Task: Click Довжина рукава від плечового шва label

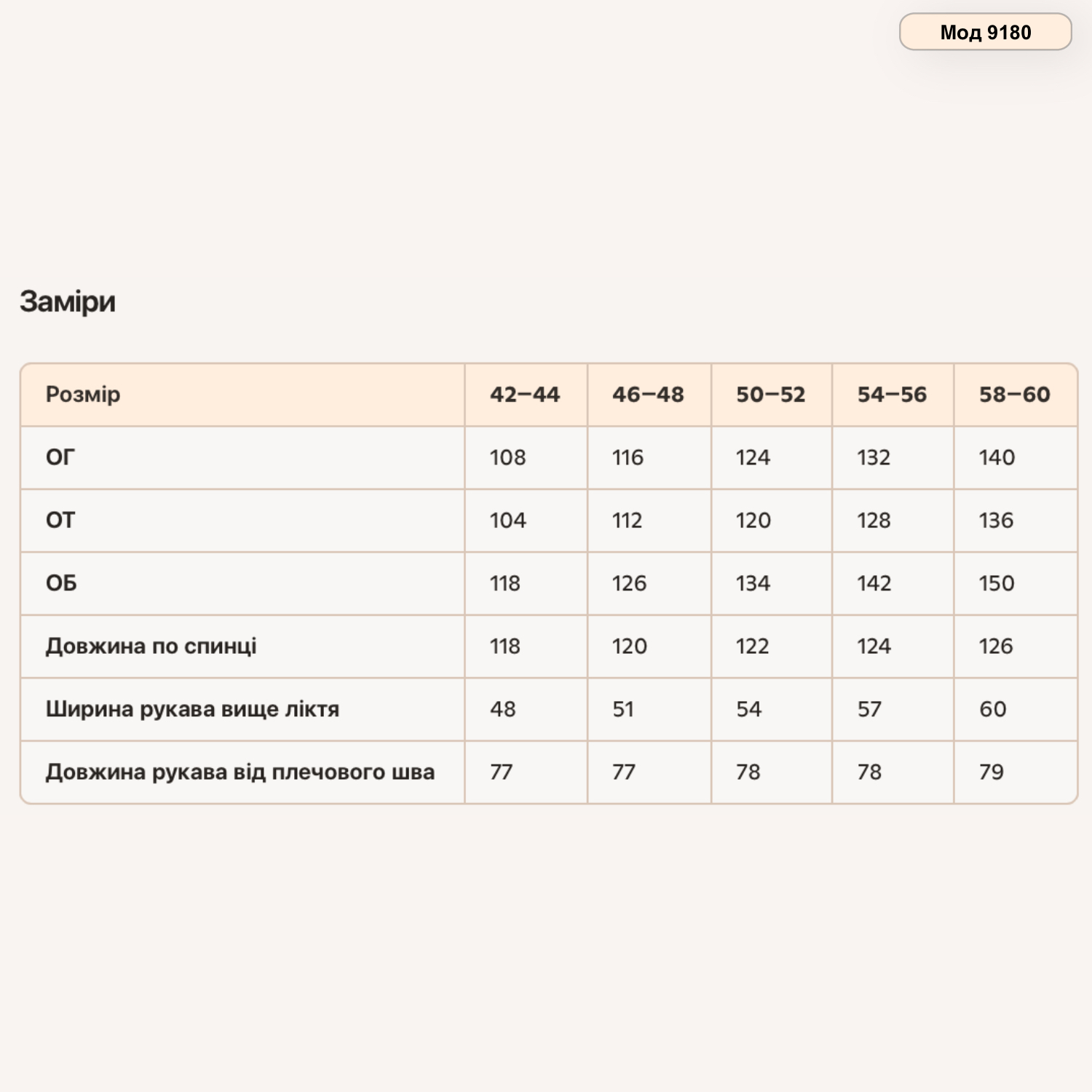Action: (x=240, y=772)
